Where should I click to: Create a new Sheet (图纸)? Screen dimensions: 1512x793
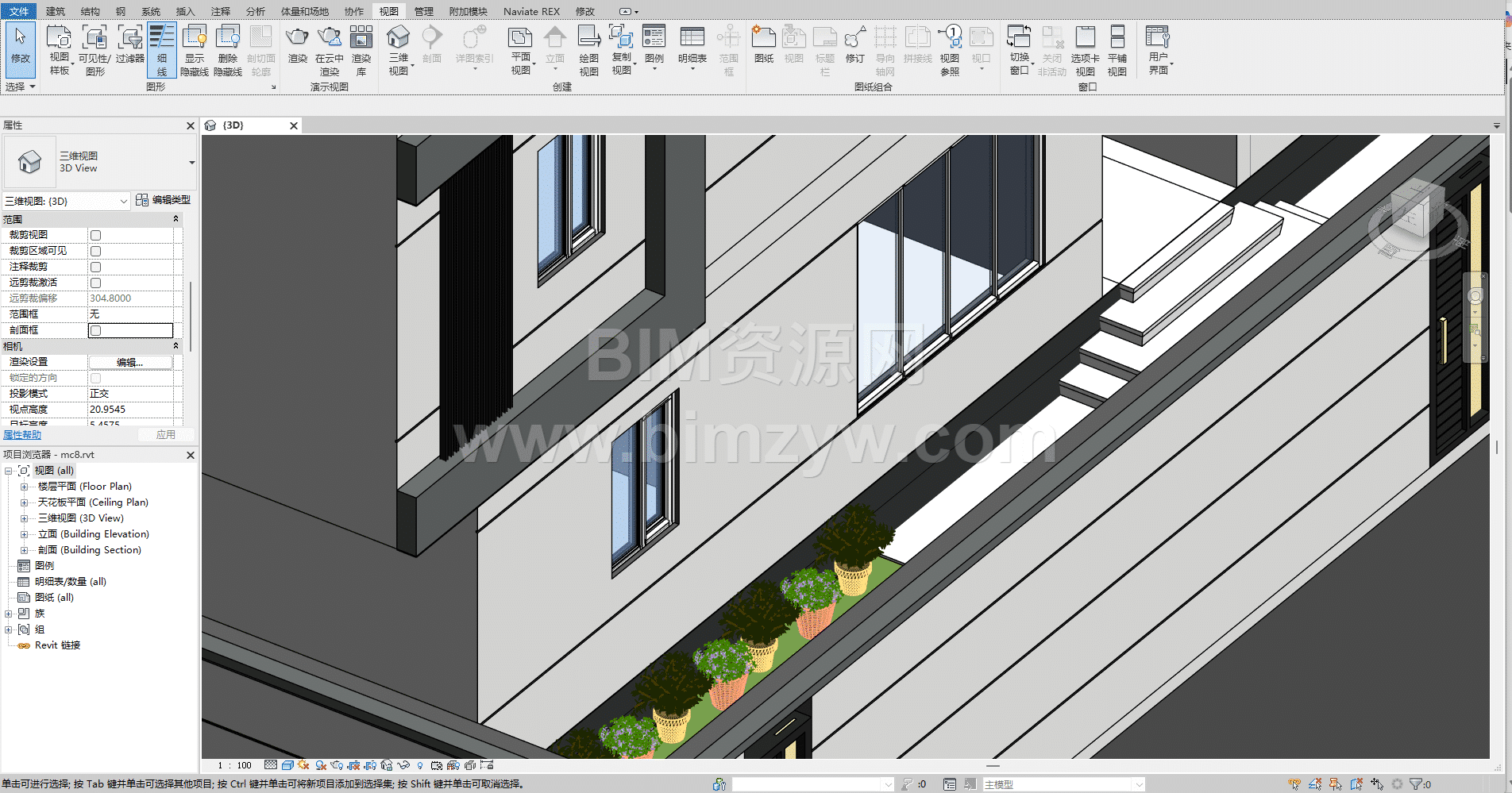[764, 44]
